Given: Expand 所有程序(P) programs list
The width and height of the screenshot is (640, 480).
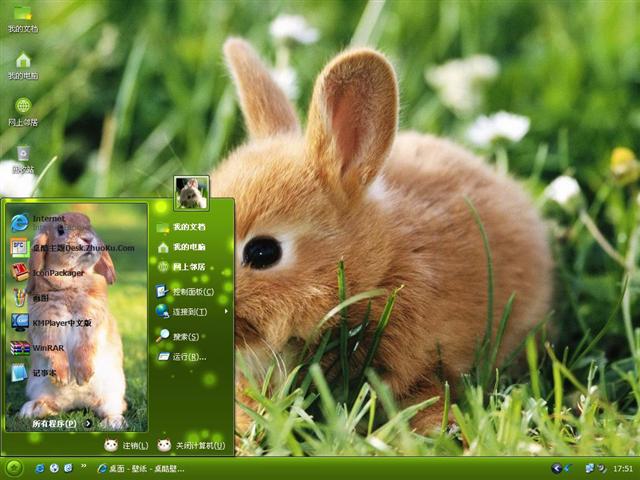Looking at the screenshot, I should point(60,423).
